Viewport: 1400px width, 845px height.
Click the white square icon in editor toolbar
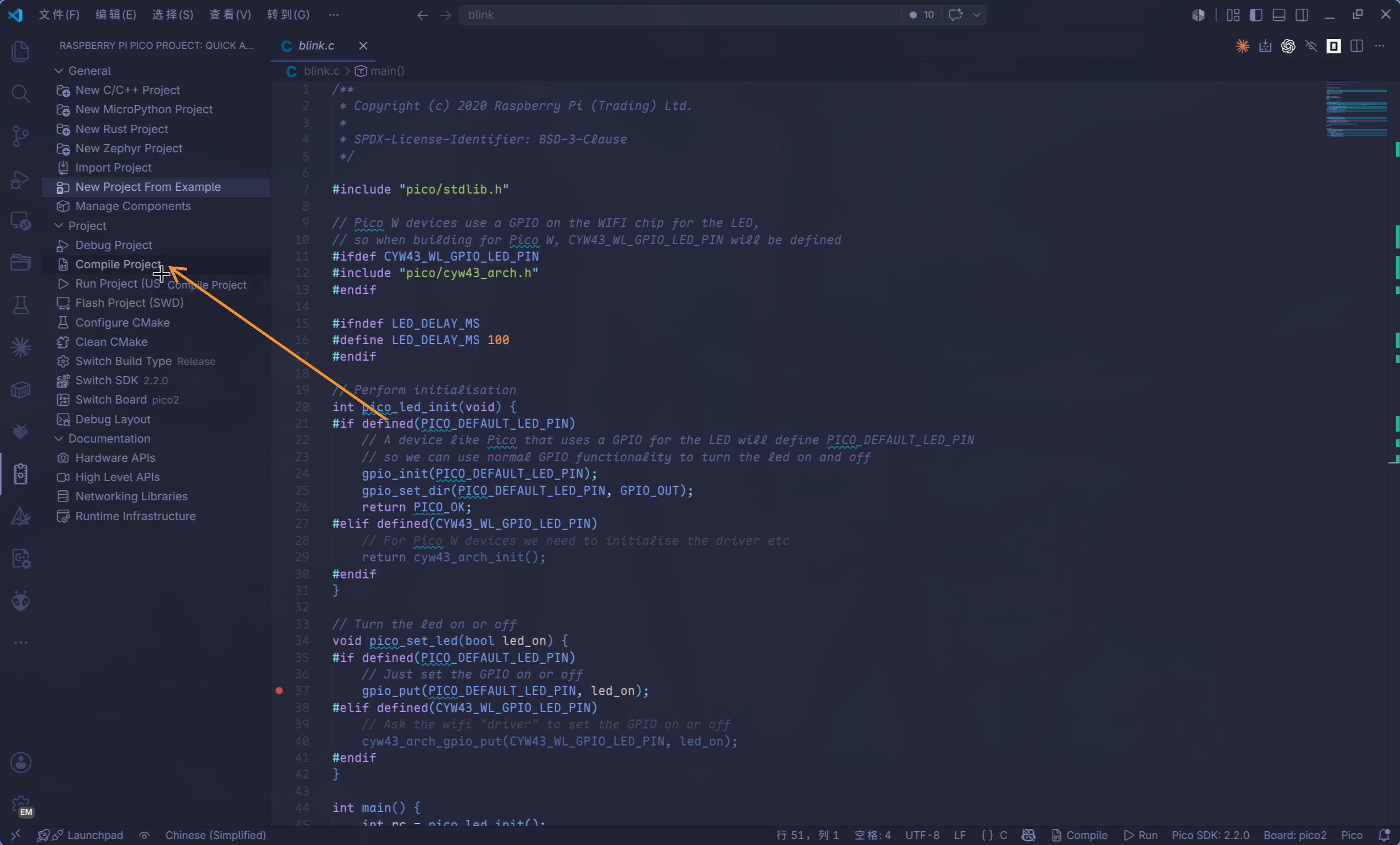(x=1333, y=46)
